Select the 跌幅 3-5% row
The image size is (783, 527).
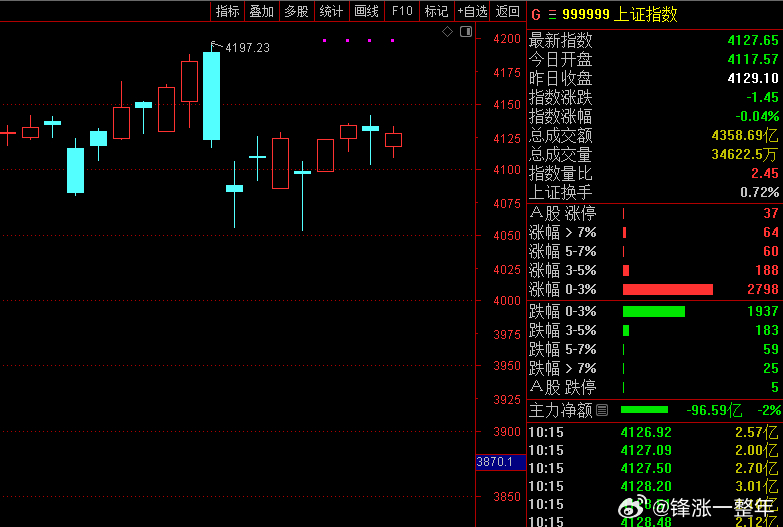pos(653,330)
